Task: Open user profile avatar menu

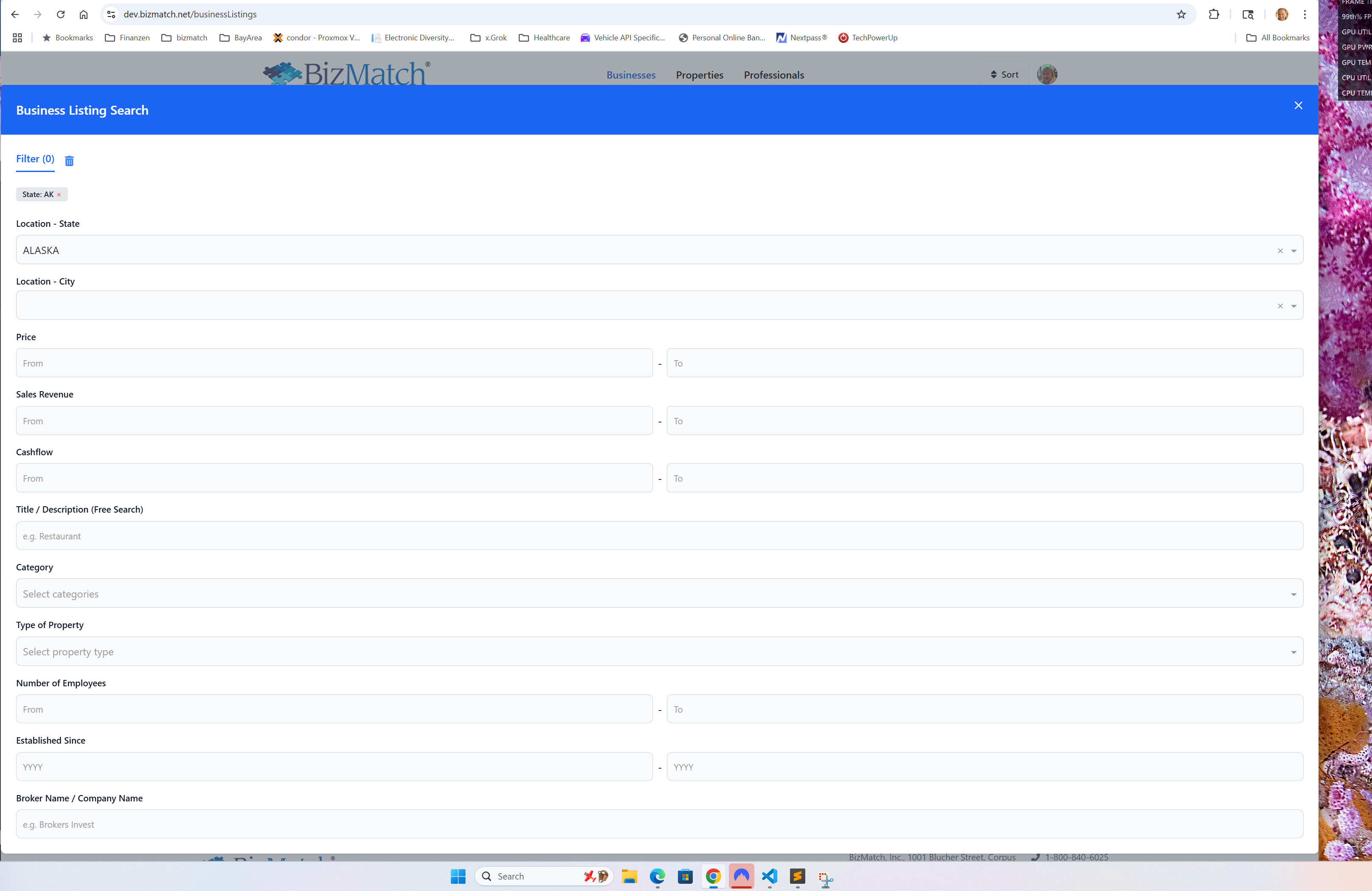Action: tap(1046, 74)
